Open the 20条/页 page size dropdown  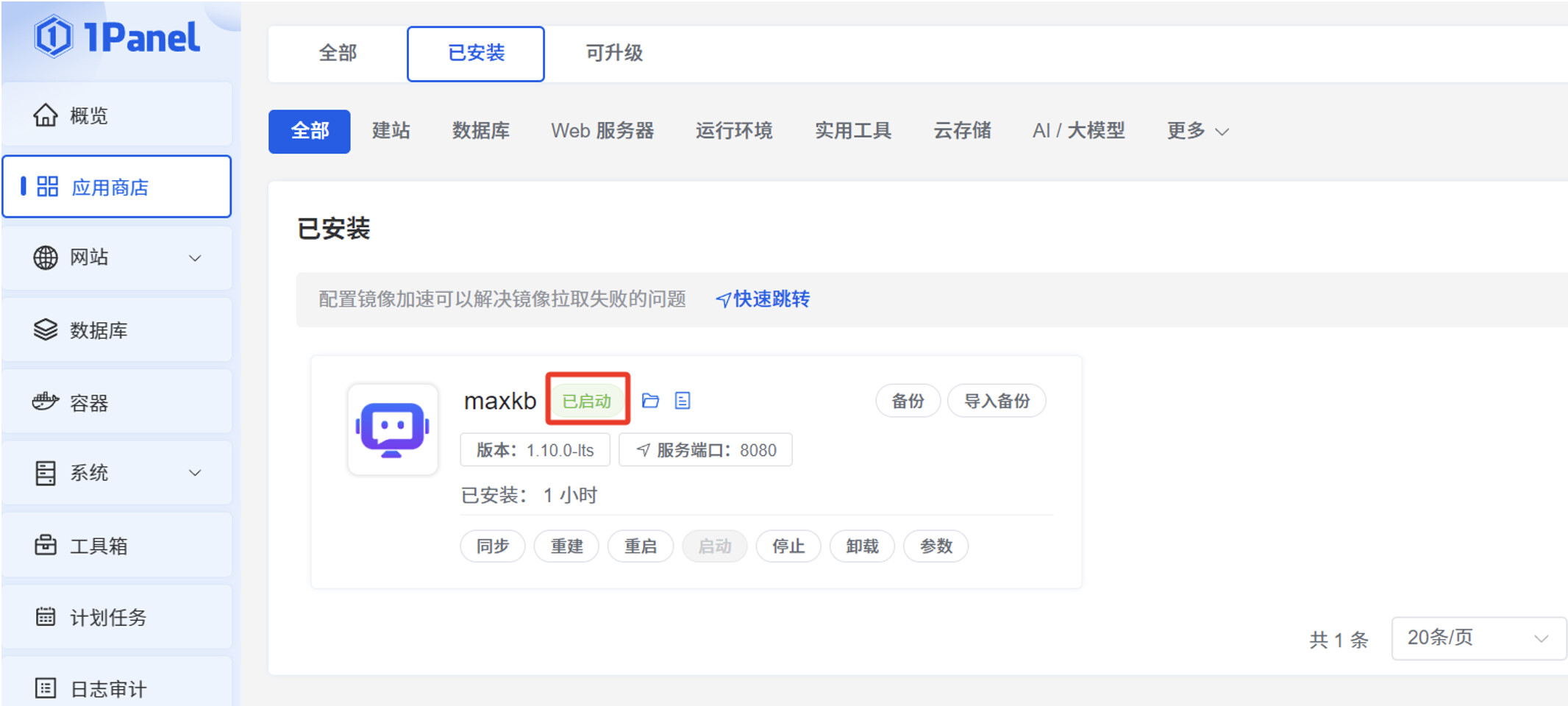(x=1478, y=638)
